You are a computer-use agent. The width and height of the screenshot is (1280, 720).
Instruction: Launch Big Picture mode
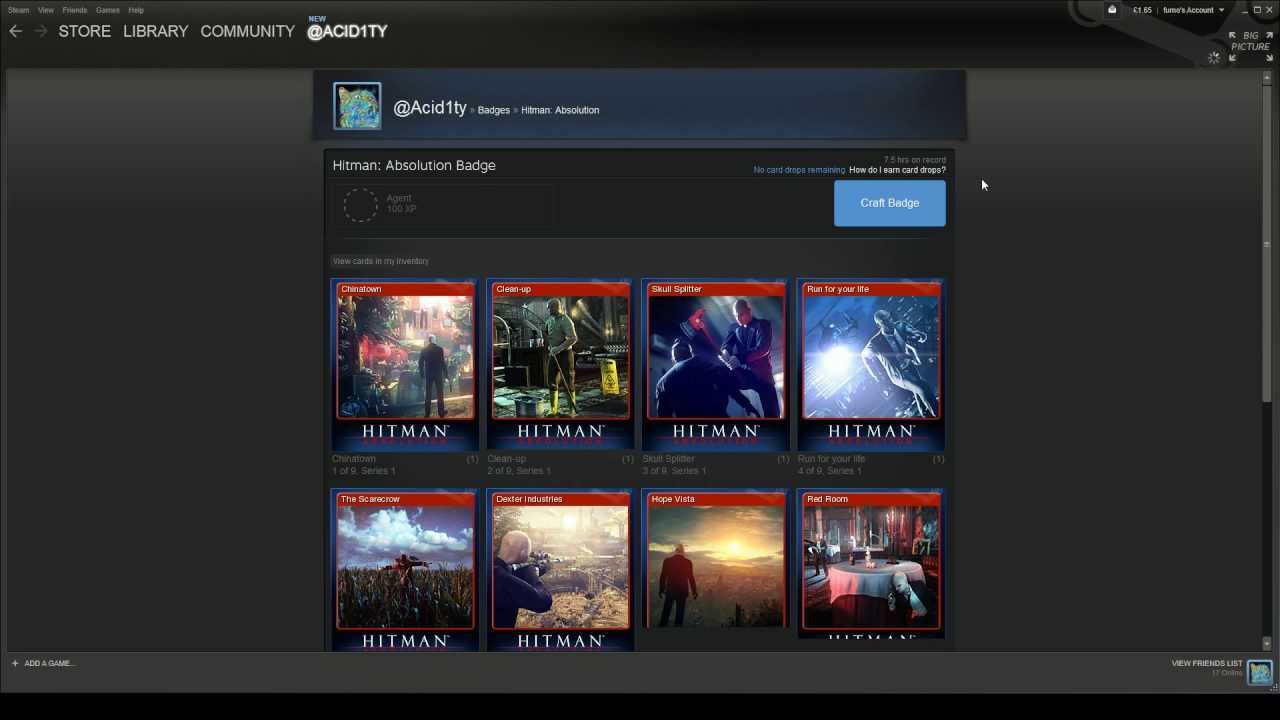1250,46
